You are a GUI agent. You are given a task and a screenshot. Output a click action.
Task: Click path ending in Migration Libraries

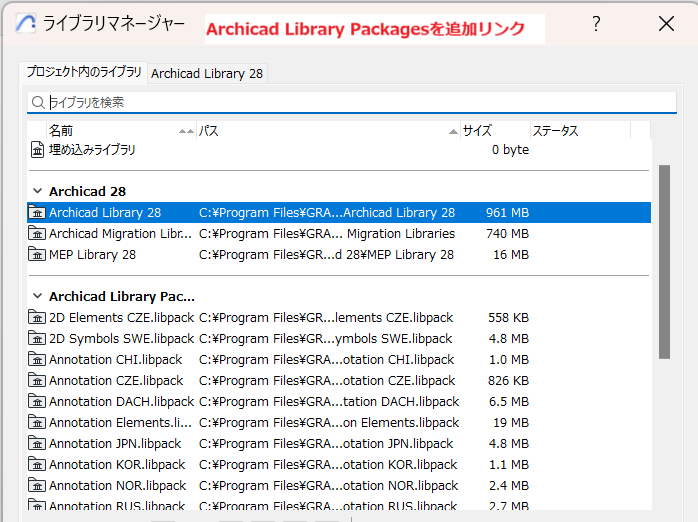point(327,234)
